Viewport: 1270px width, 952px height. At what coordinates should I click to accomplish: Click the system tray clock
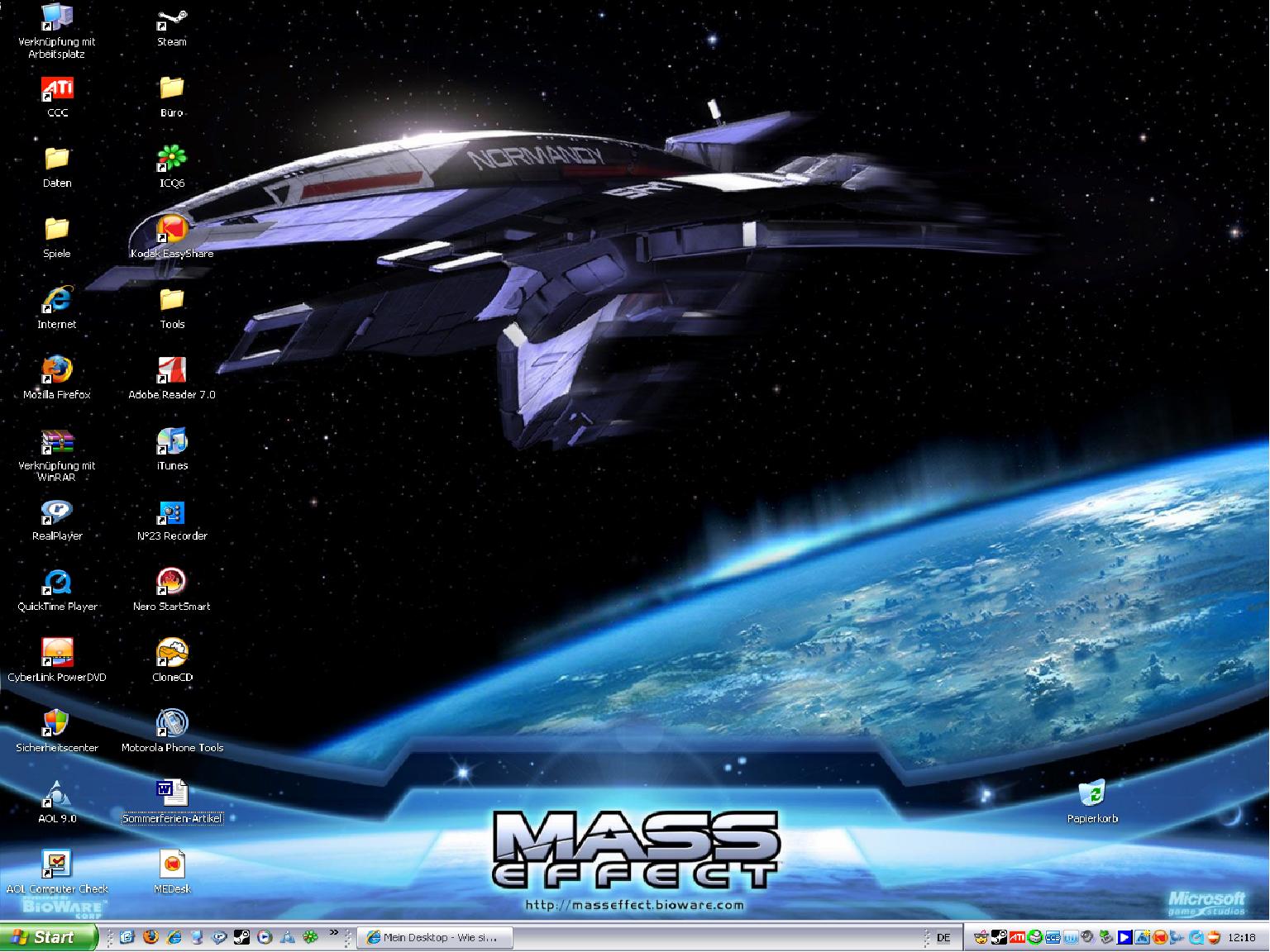click(1242, 938)
